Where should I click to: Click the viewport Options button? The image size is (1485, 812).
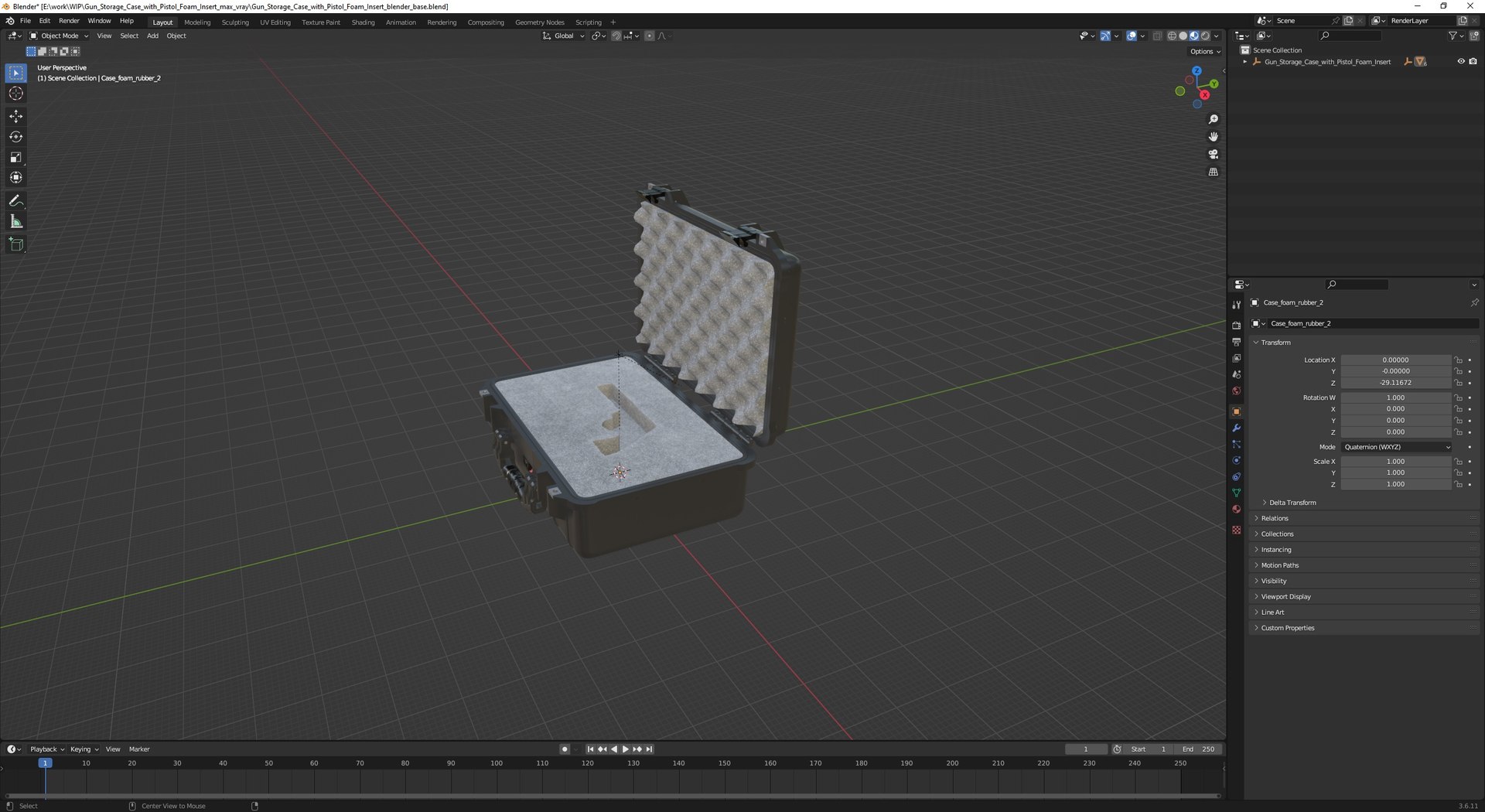point(1205,52)
